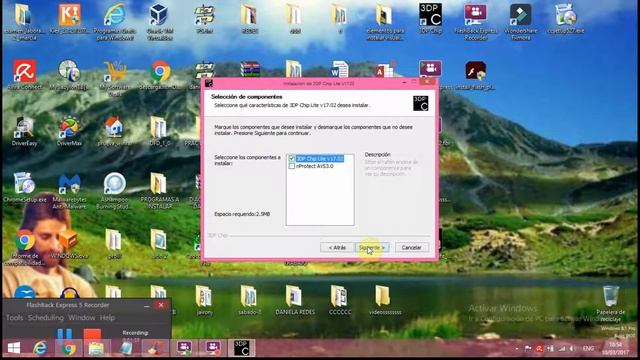Open Ashampoo Burning Studio desktop shortcut
Screen dimensions: 640x360
(114, 191)
